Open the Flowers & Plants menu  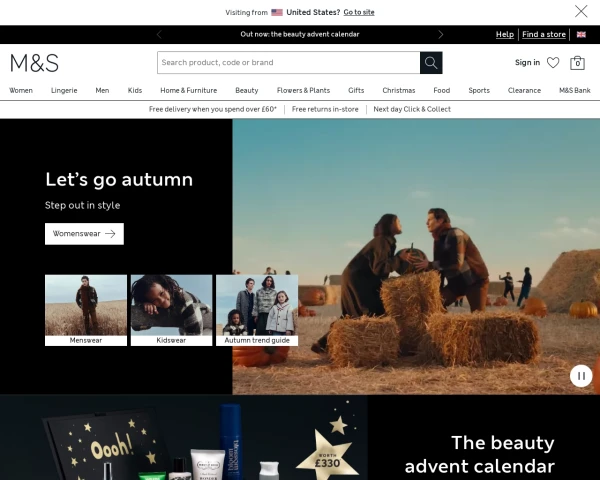(303, 91)
